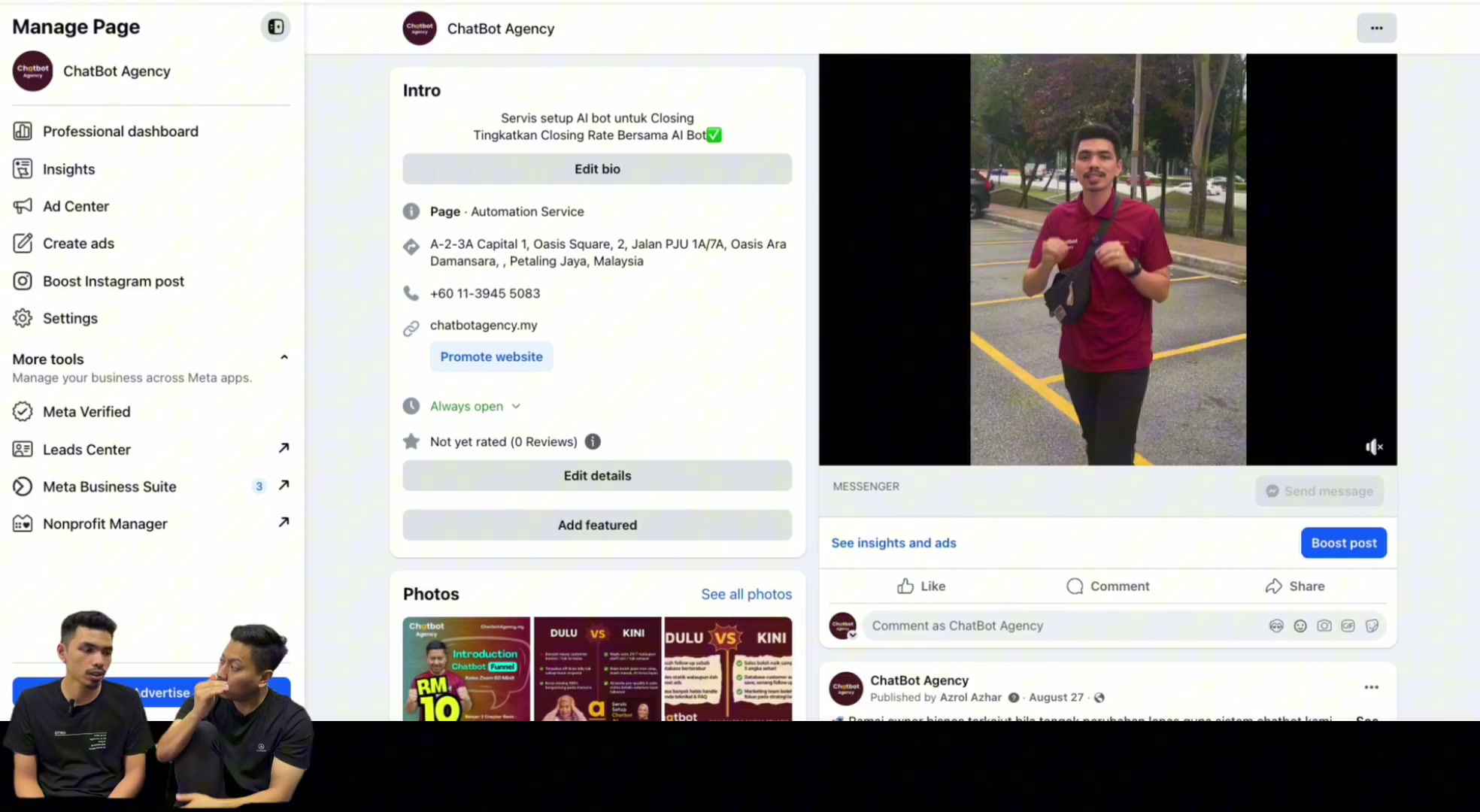Viewport: 1480px width, 812px height.
Task: Click the Boost Instagram post icon
Action: 23,281
